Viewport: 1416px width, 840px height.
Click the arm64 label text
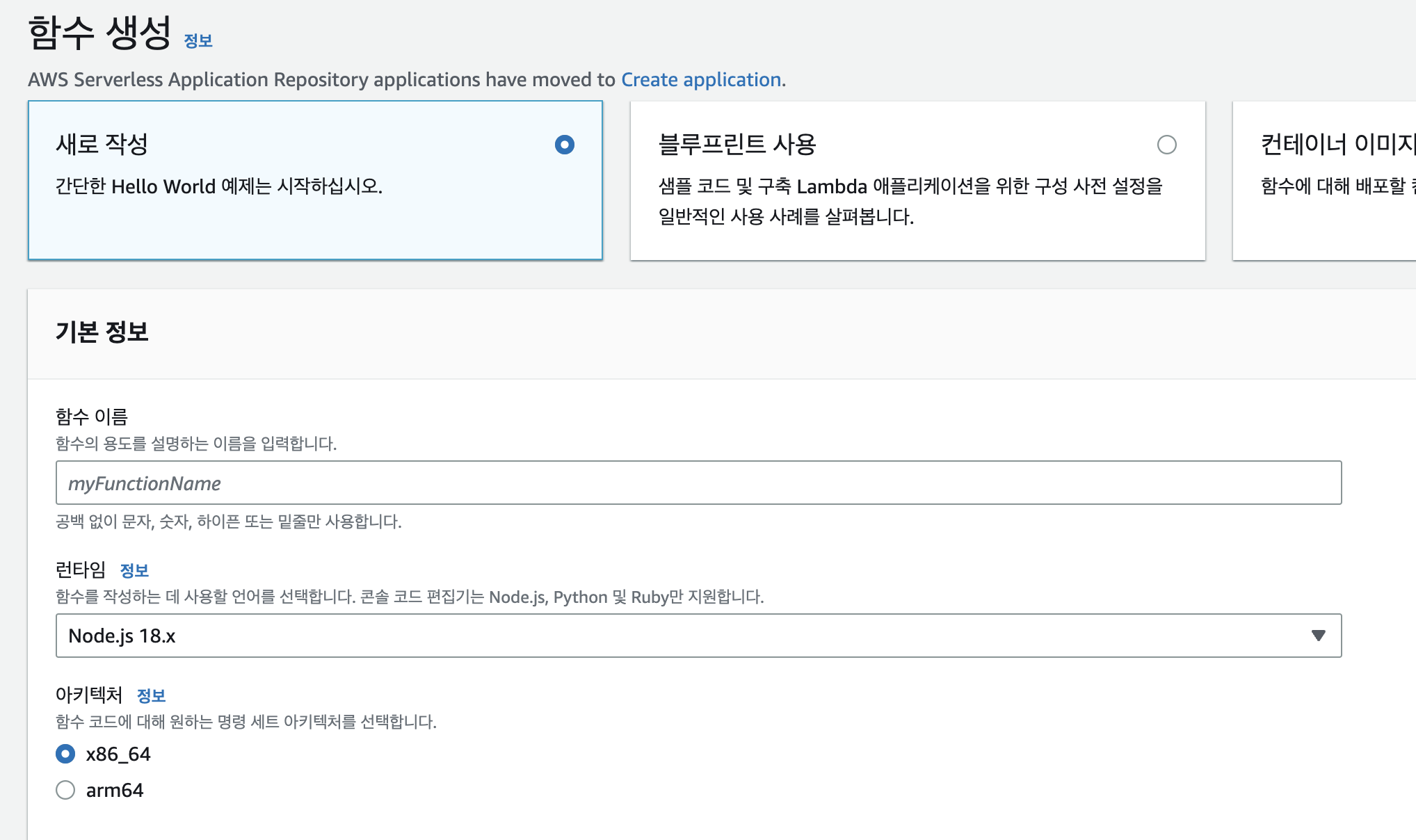click(x=115, y=791)
